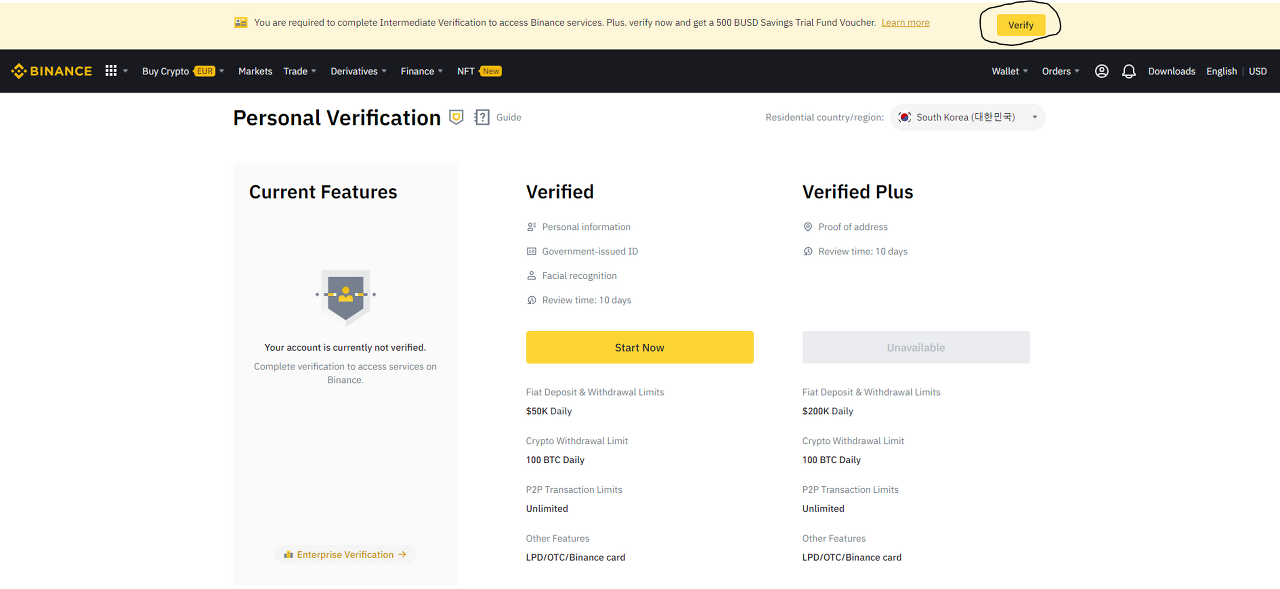
Task: Click the Facial recognition icon
Action: 532,276
